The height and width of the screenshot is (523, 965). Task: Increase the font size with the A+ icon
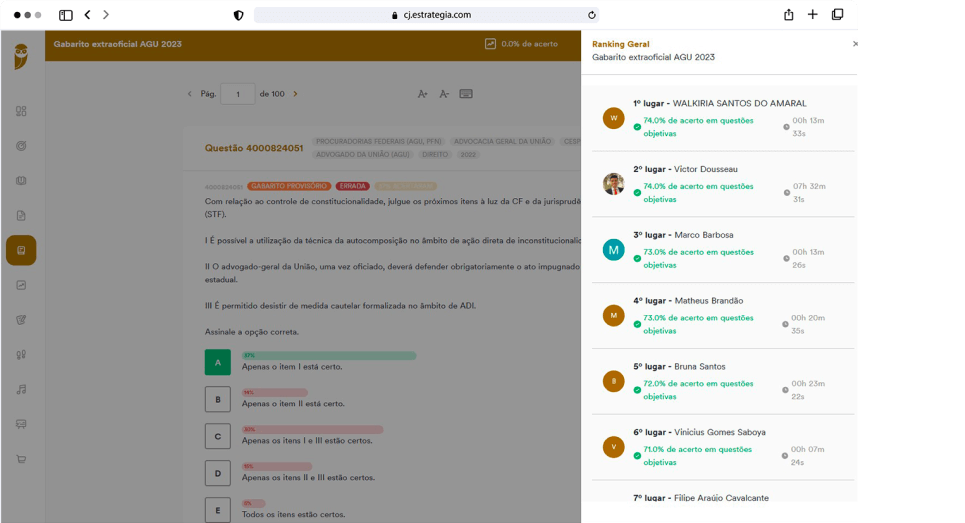point(422,94)
